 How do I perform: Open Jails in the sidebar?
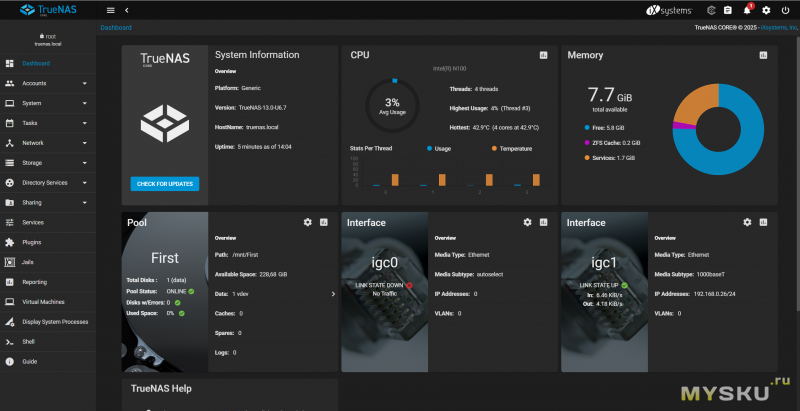click(48, 262)
